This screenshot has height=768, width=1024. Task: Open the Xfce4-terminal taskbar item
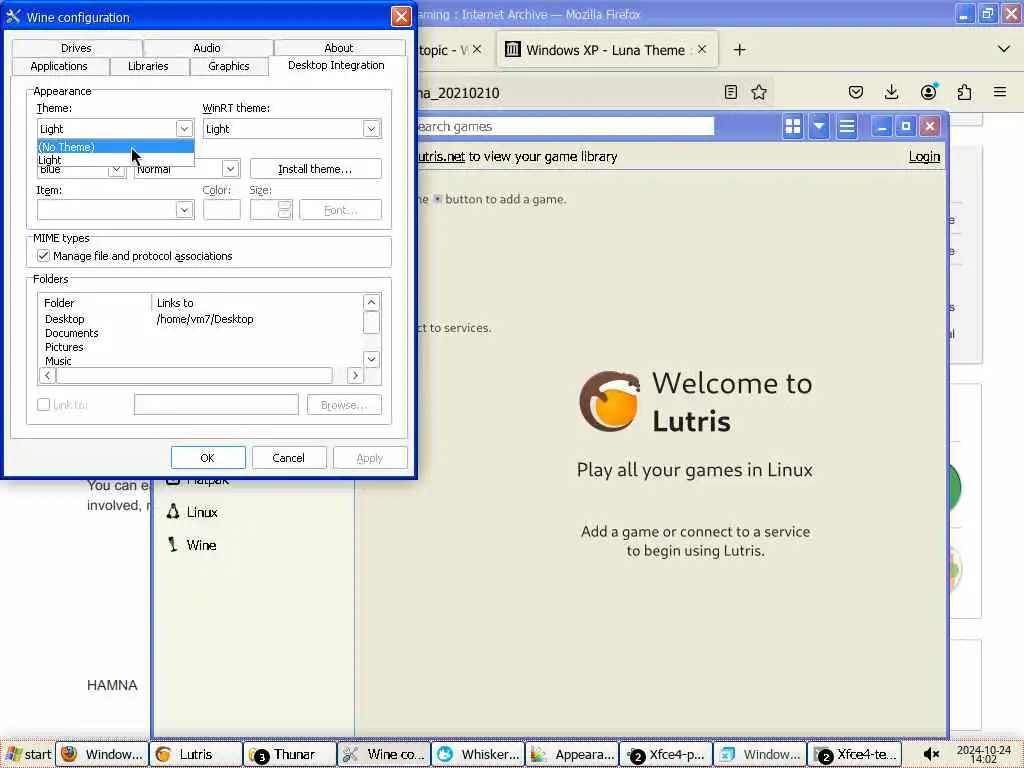(854, 754)
